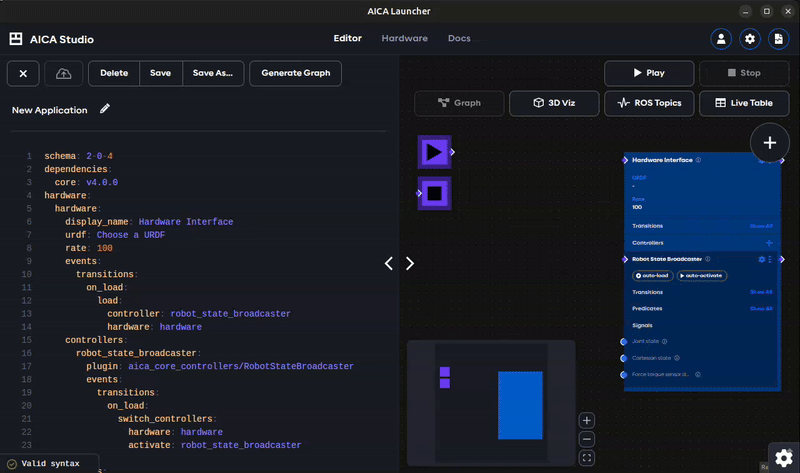Image resolution: width=800 pixels, height=473 pixels.
Task: Rename New Application with the pencil icon
Action: [x=105, y=109]
